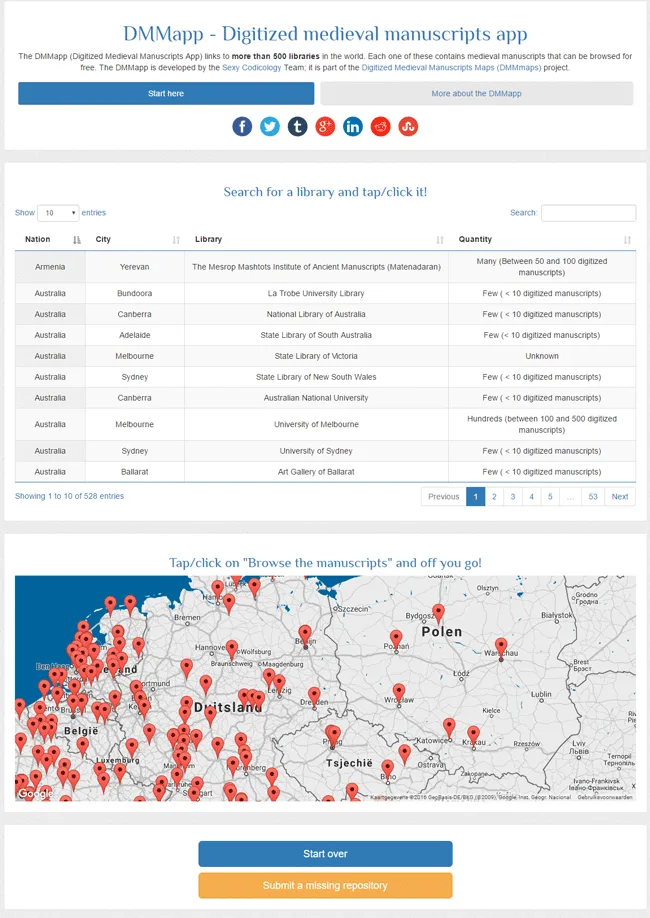Select the map pin at Dresden

(x=314, y=696)
